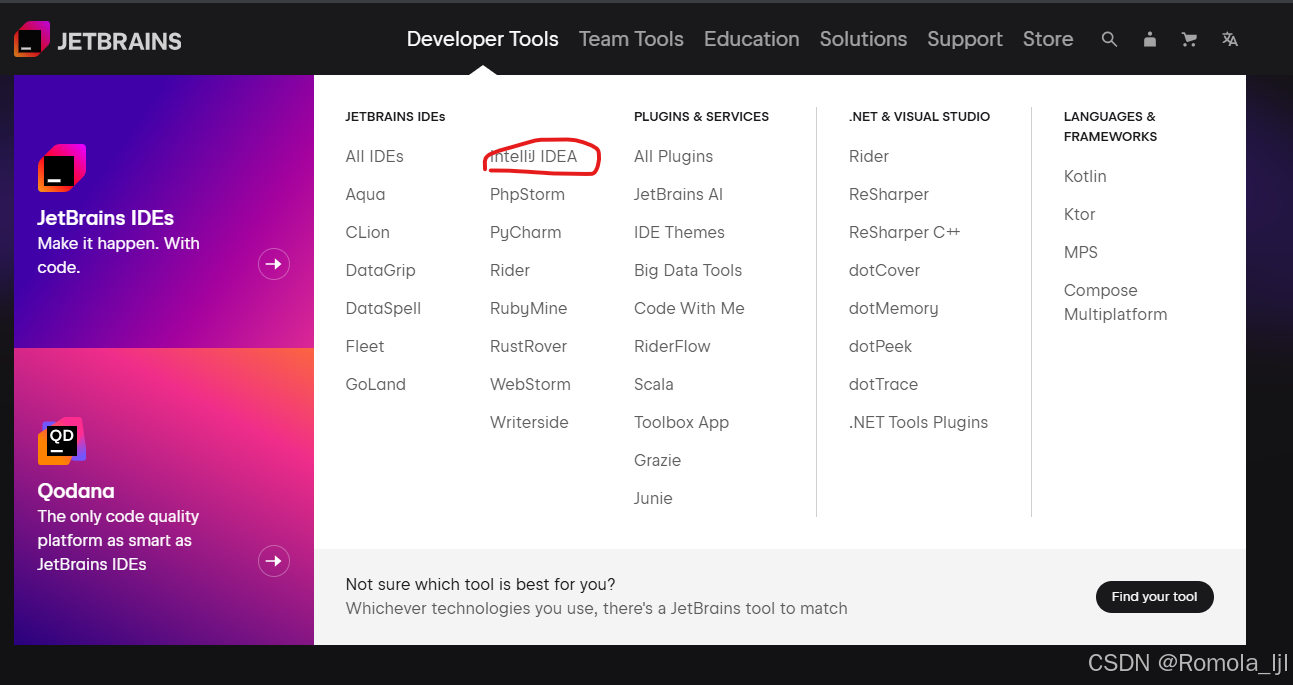Open the Support menu
Screen dimensions: 1293x685
coord(965,39)
